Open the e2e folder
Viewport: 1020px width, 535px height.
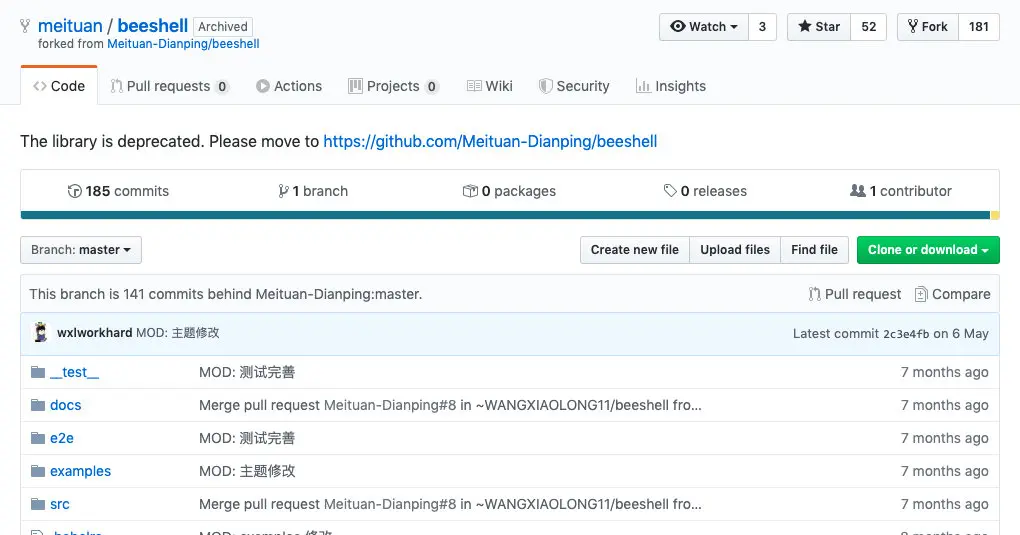click(x=62, y=438)
